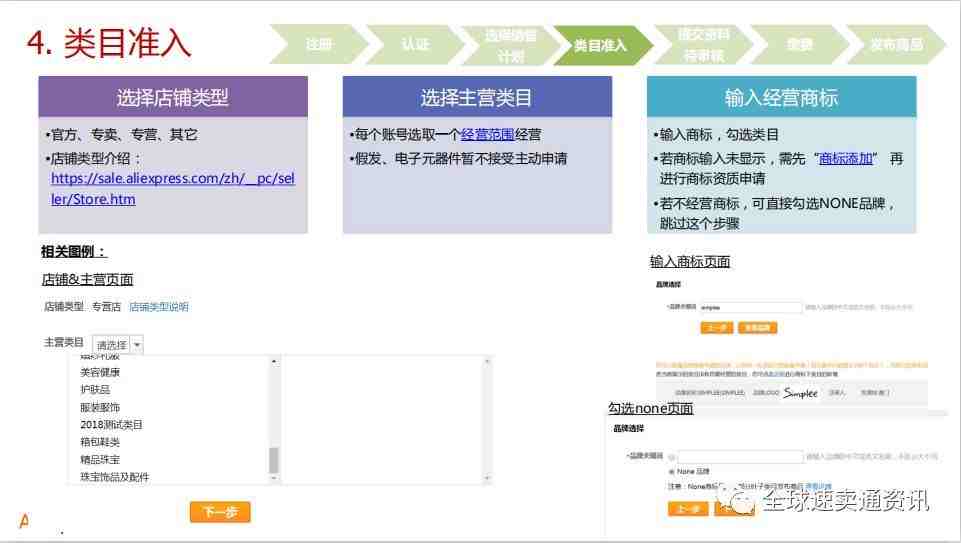Click the orange 下一步 button

click(x=220, y=512)
